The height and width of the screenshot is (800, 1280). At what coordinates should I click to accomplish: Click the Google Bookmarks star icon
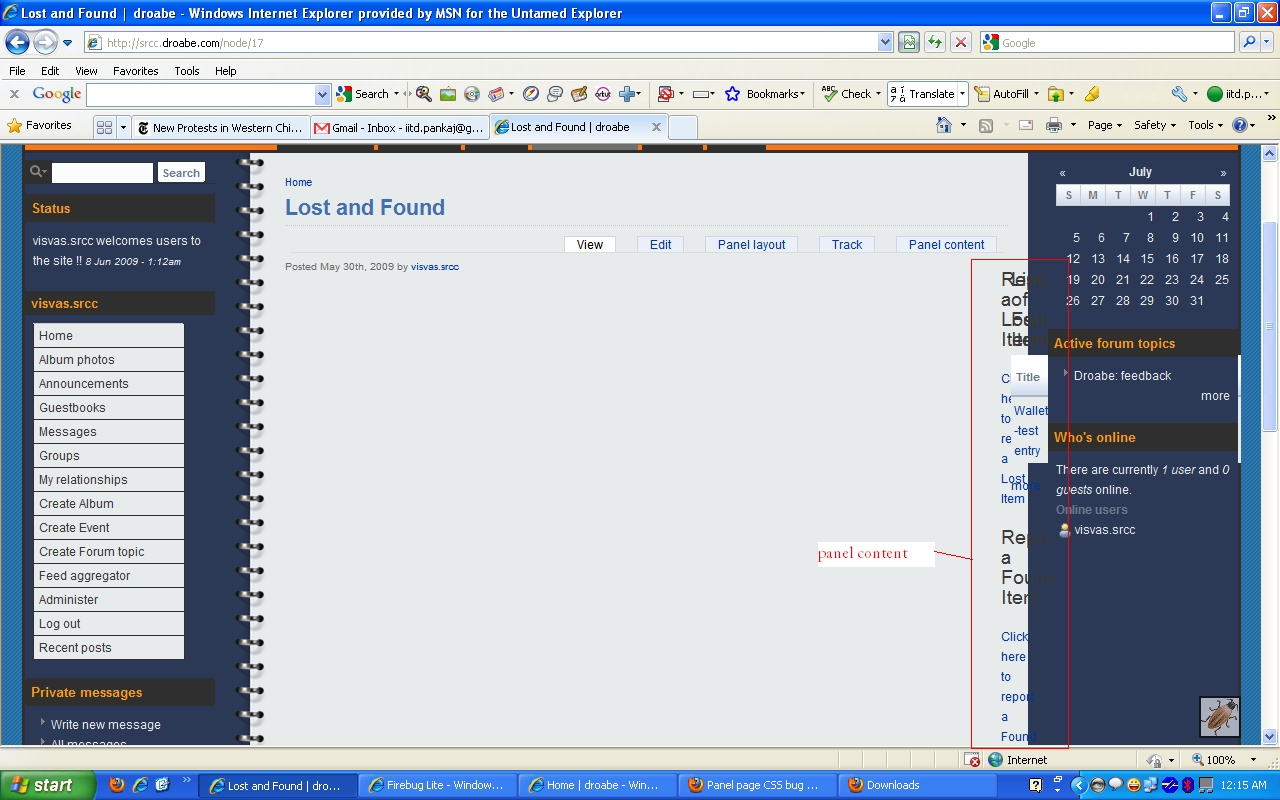[x=733, y=93]
